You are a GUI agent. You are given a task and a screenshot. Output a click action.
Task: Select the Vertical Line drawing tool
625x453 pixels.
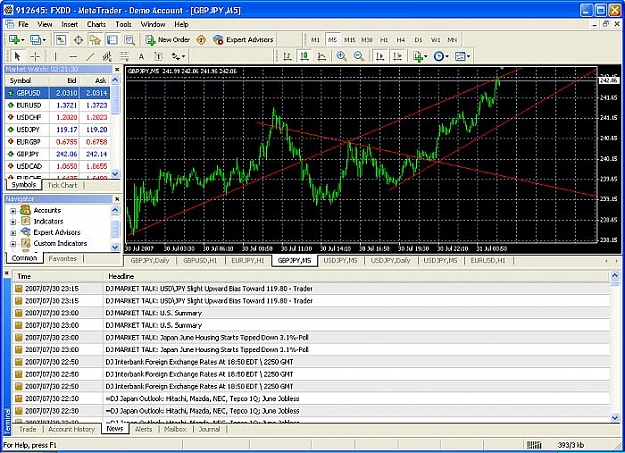pyautogui.click(x=55, y=56)
